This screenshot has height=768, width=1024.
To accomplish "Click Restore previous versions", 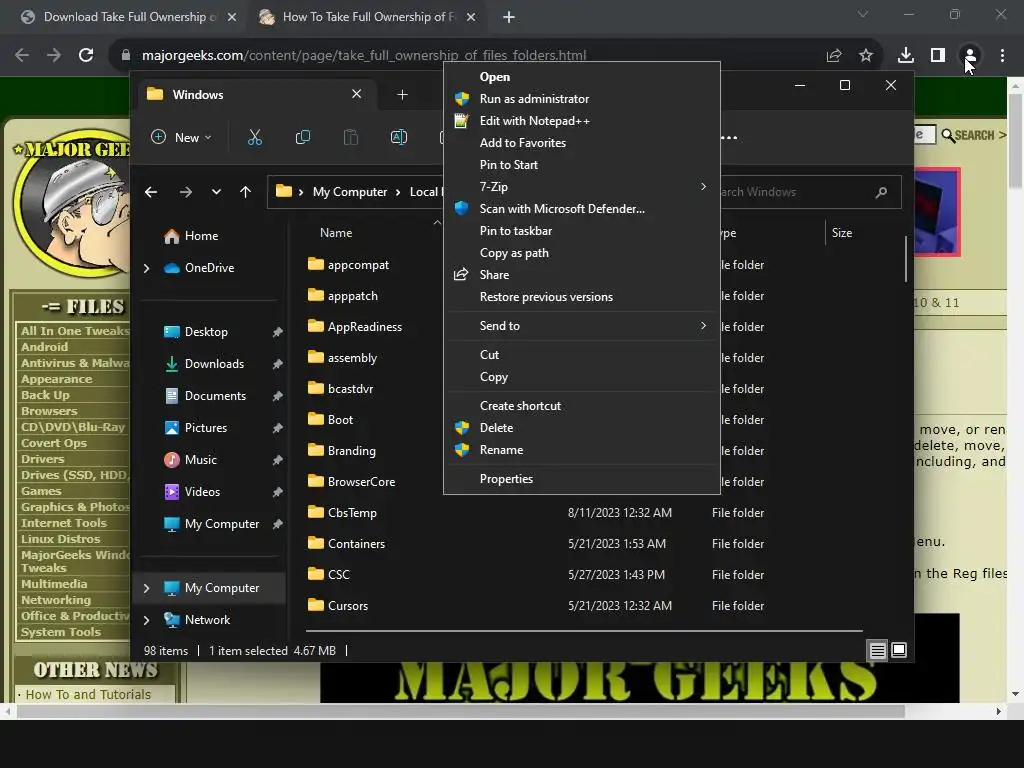I will tap(546, 297).
